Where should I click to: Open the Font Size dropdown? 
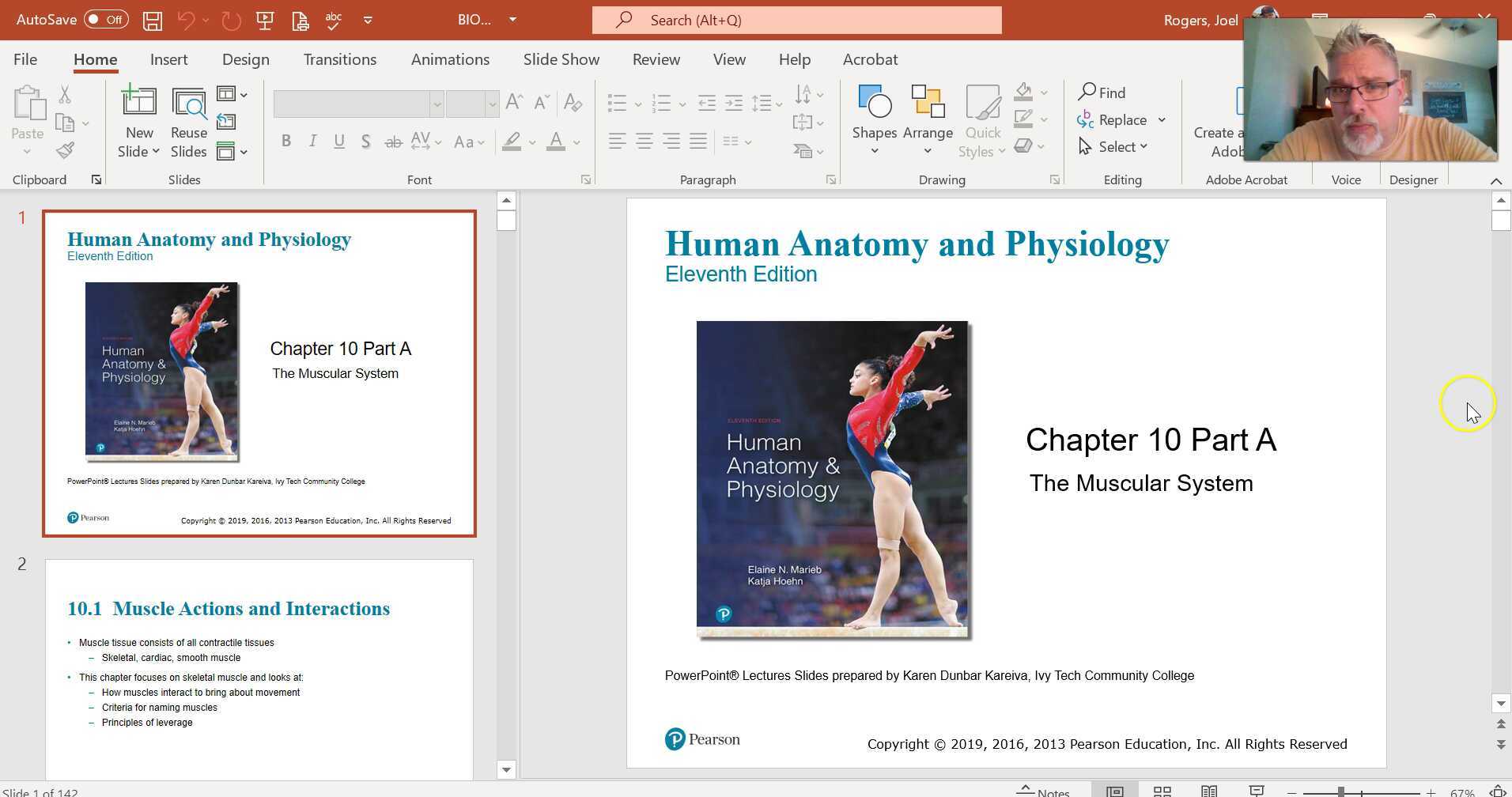pyautogui.click(x=493, y=104)
